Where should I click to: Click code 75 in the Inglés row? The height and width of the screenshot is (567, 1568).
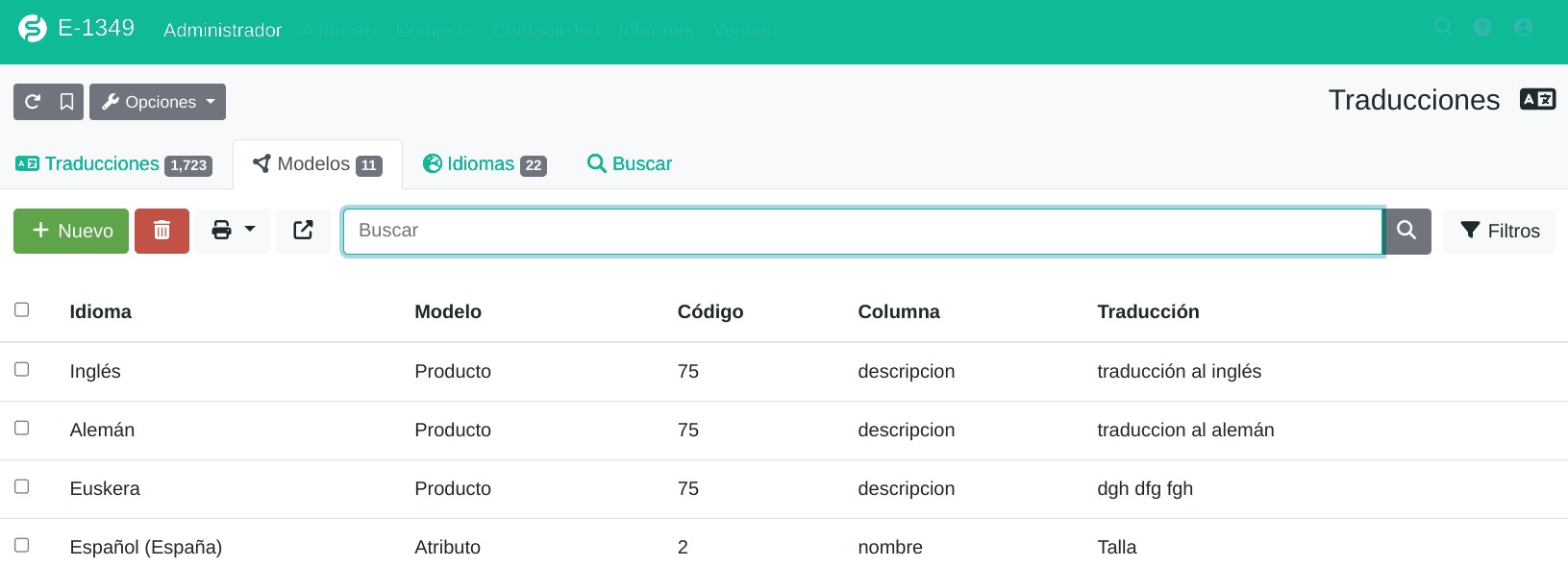(688, 372)
